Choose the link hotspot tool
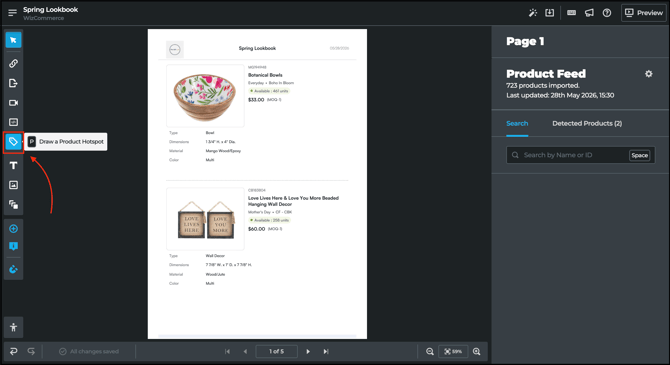This screenshot has width=670, height=365. (13, 63)
